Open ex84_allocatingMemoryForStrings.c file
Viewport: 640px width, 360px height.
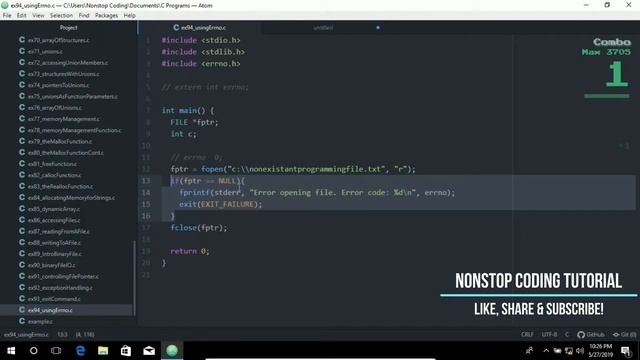[71, 197]
